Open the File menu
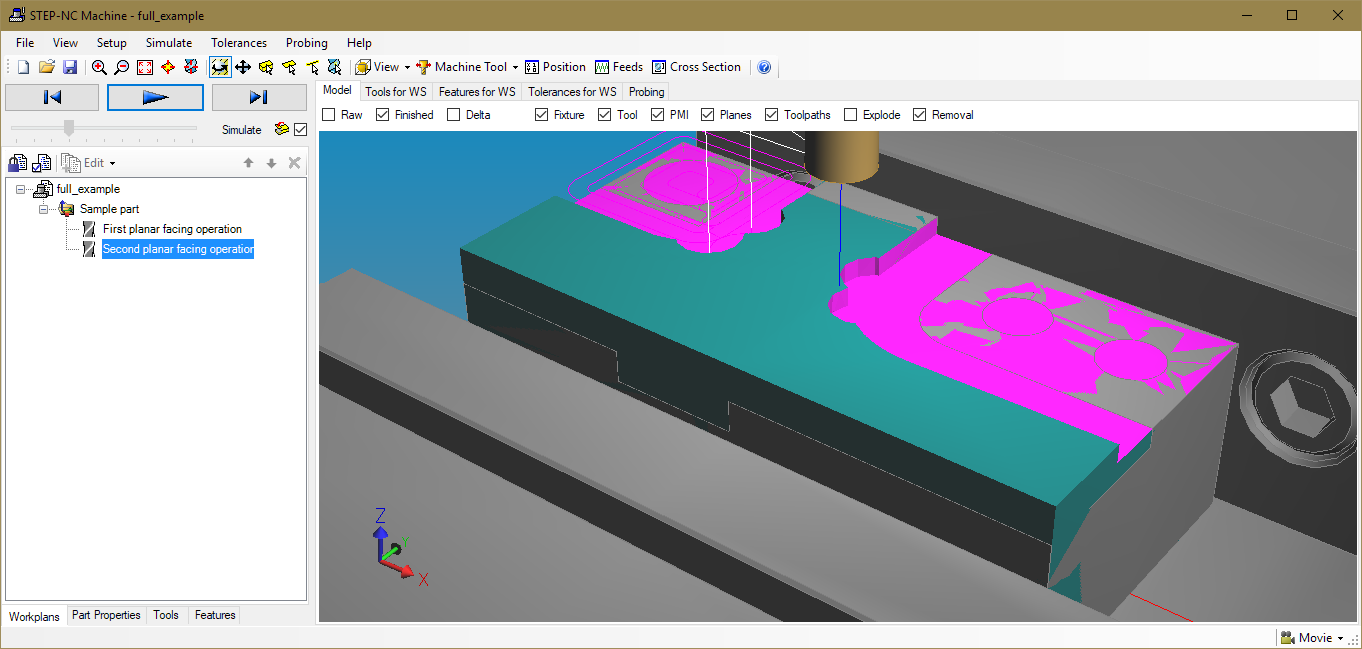This screenshot has height=649, width=1362. [25, 43]
